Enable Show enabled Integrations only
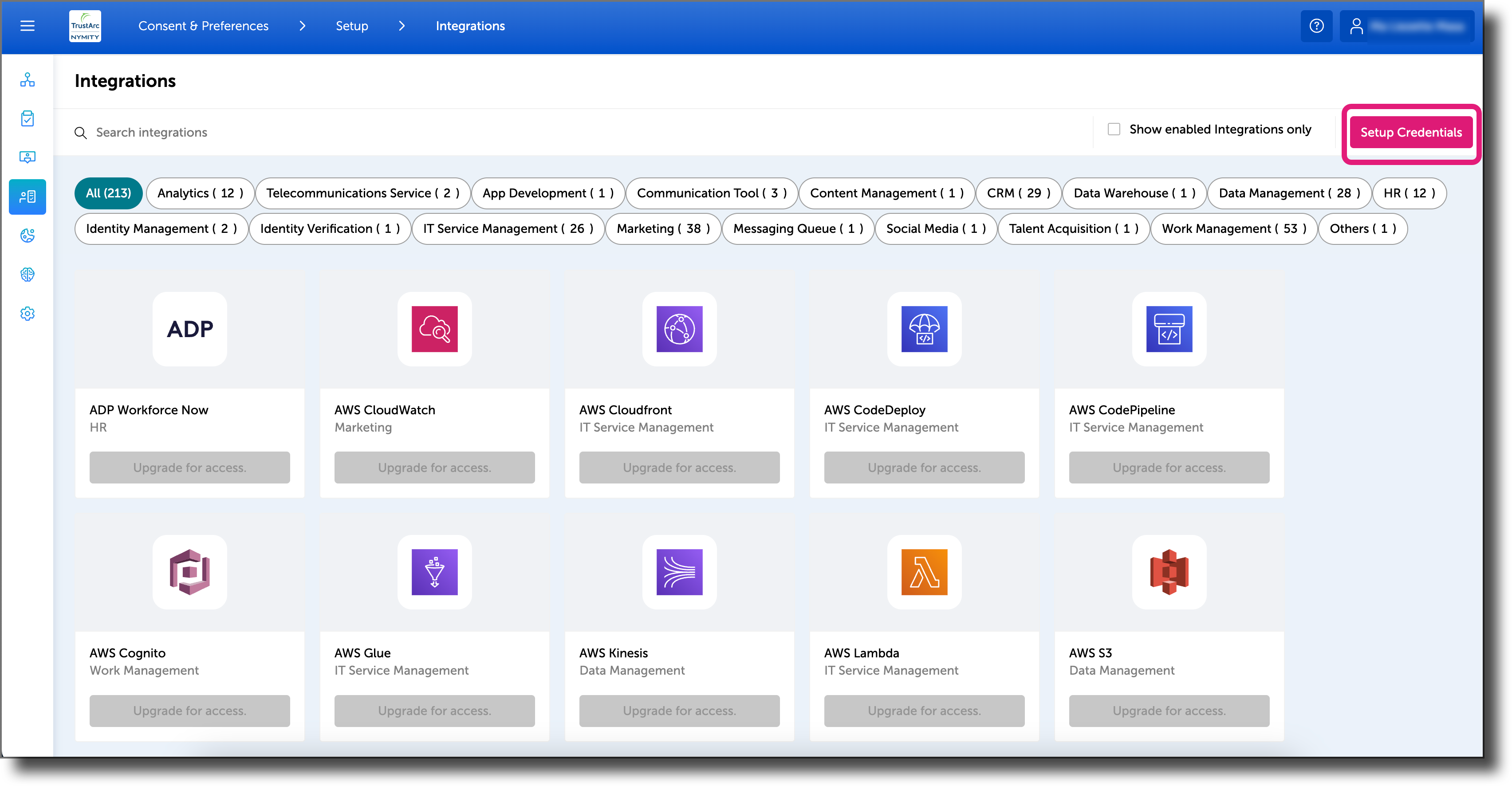 [x=1114, y=129]
